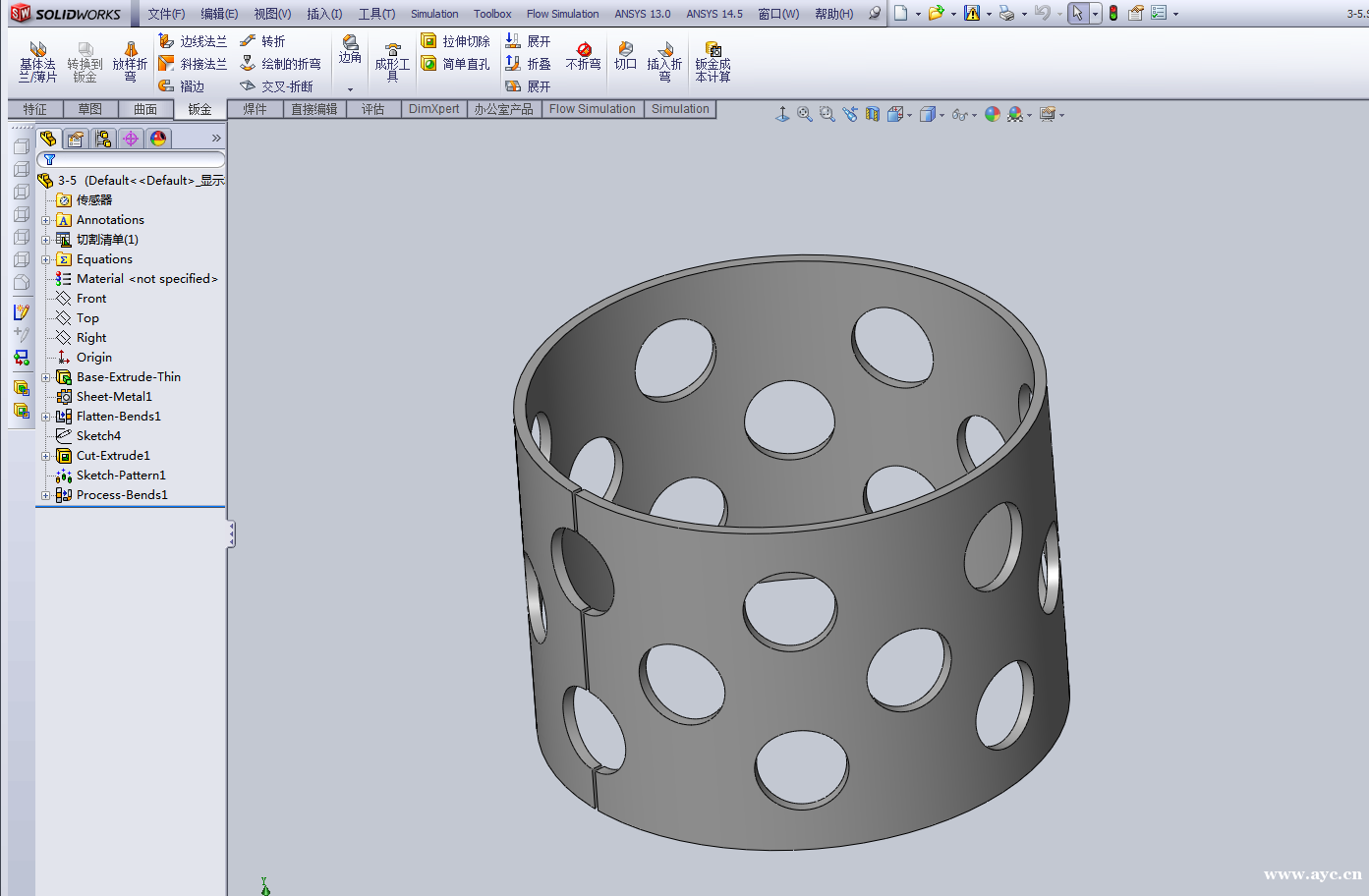Open the ConfigurationManager tab icon
The width and height of the screenshot is (1369, 896).
[x=103, y=139]
